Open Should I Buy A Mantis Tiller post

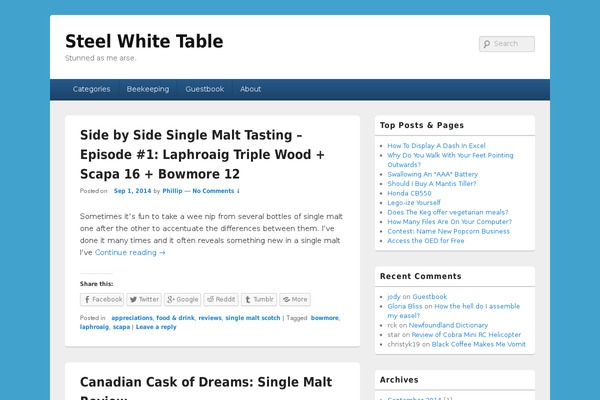432,184
